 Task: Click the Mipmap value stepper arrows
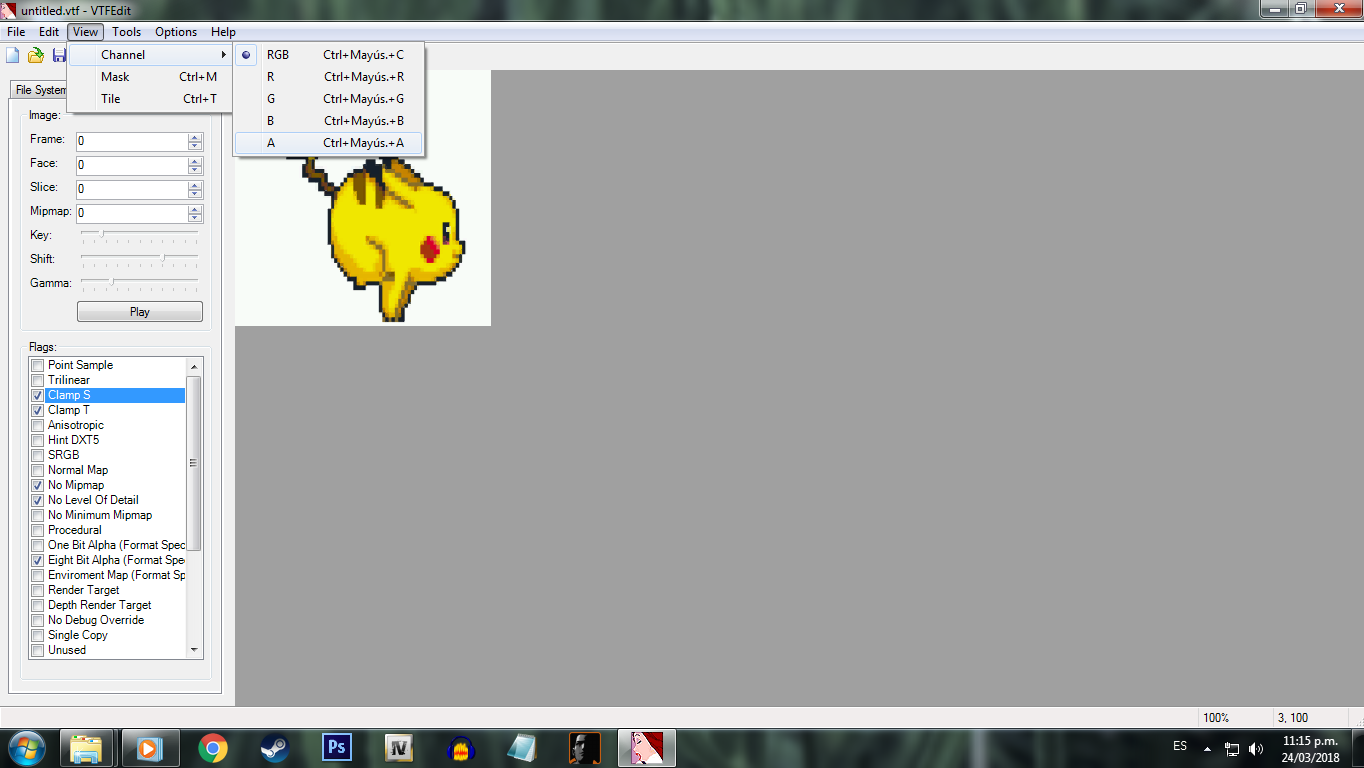[x=195, y=214]
